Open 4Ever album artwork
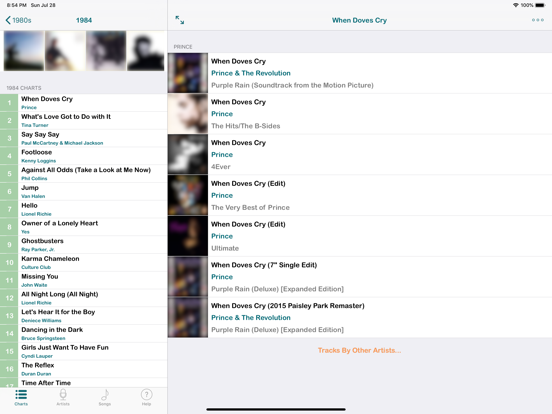 (188, 155)
